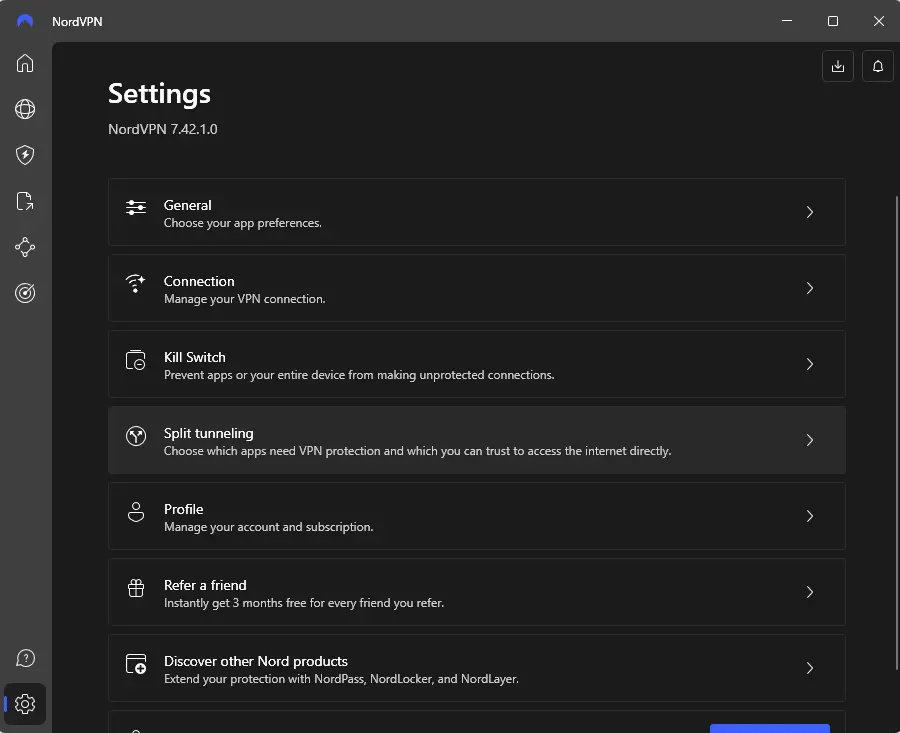Screen dimensions: 900x733
Task: Click 'Instantly get 3 months free' description
Action: [x=304, y=603]
